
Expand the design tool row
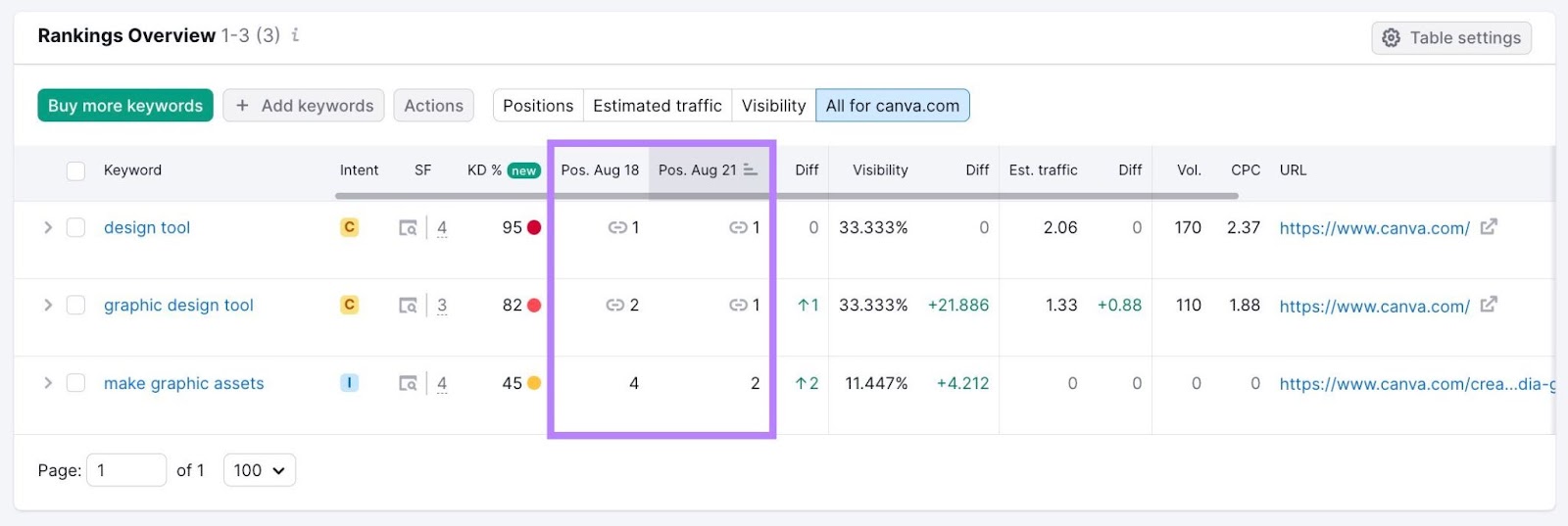47,227
